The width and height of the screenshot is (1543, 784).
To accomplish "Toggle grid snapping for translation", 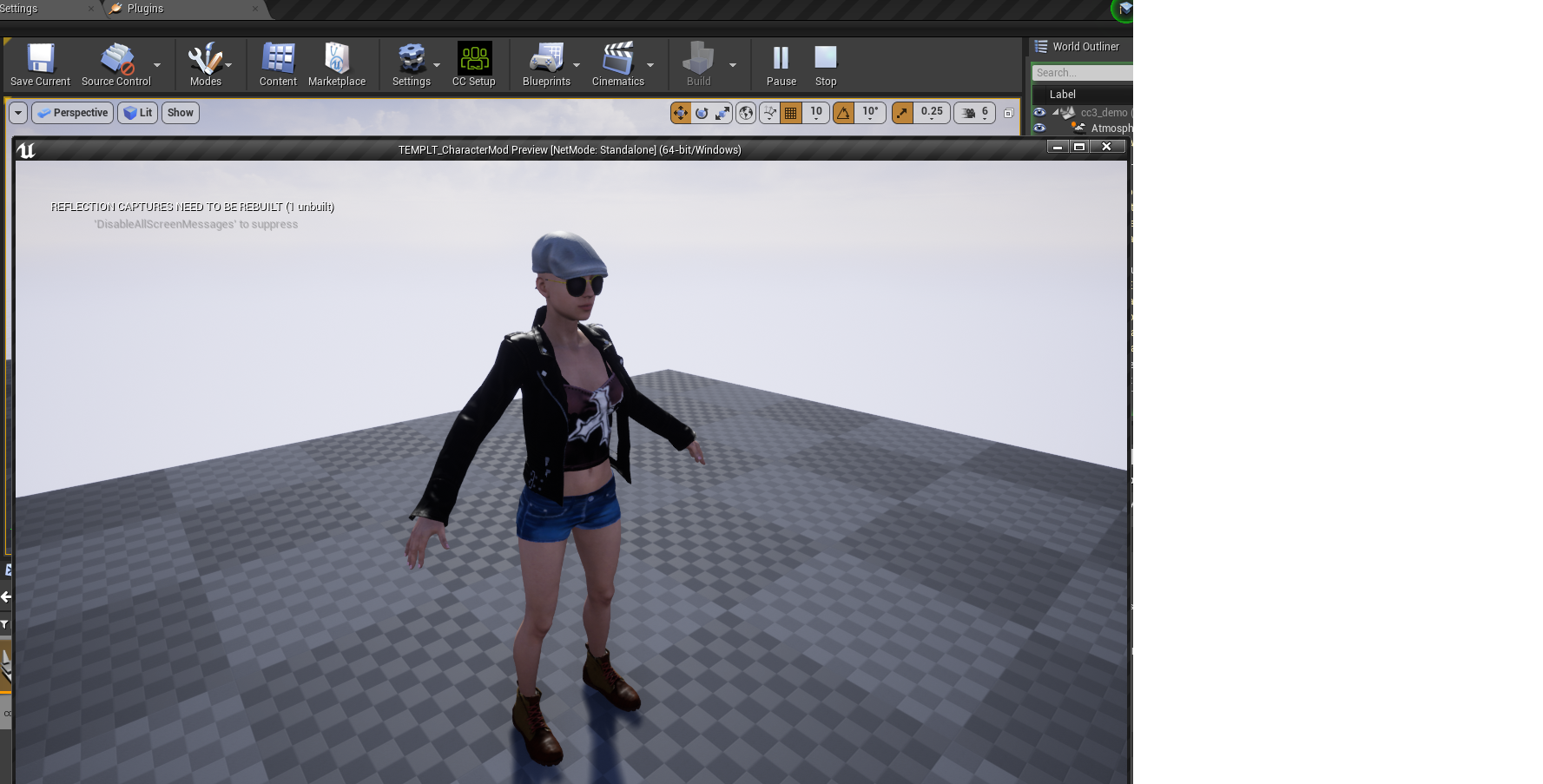I will click(790, 113).
